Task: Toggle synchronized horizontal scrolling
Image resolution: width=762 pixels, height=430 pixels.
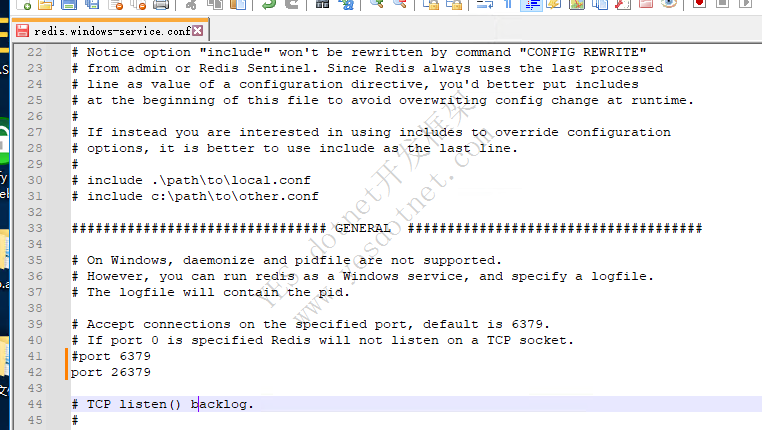Action: tap(454, 4)
